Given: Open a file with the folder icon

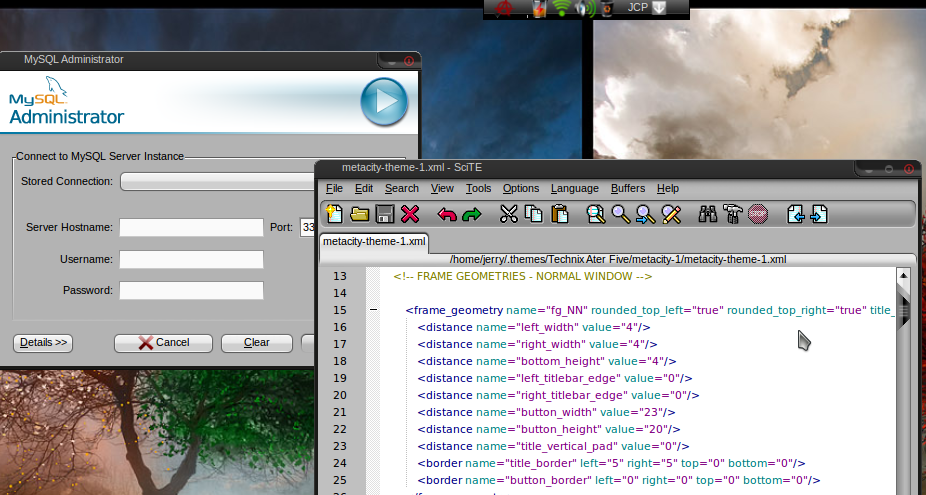Looking at the screenshot, I should 359,214.
